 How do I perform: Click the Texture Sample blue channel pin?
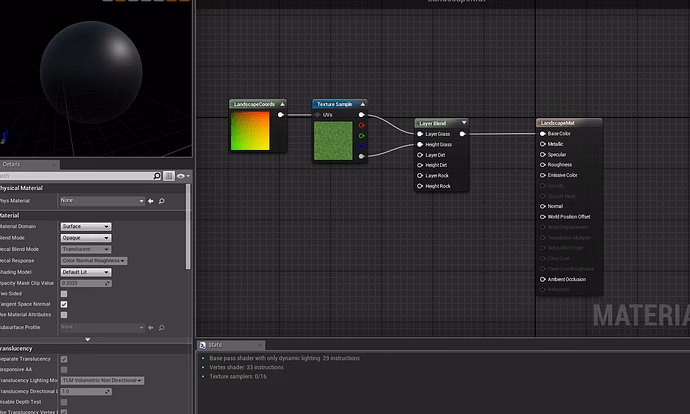[361, 146]
